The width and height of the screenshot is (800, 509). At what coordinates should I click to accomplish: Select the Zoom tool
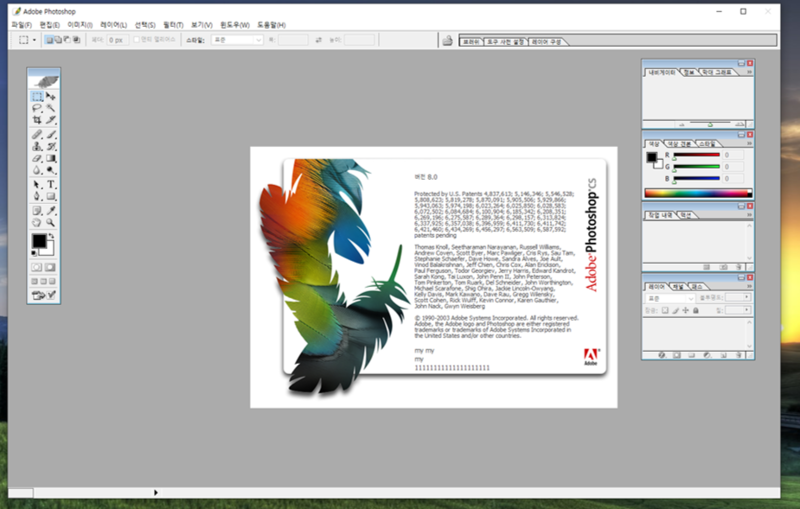(x=51, y=223)
